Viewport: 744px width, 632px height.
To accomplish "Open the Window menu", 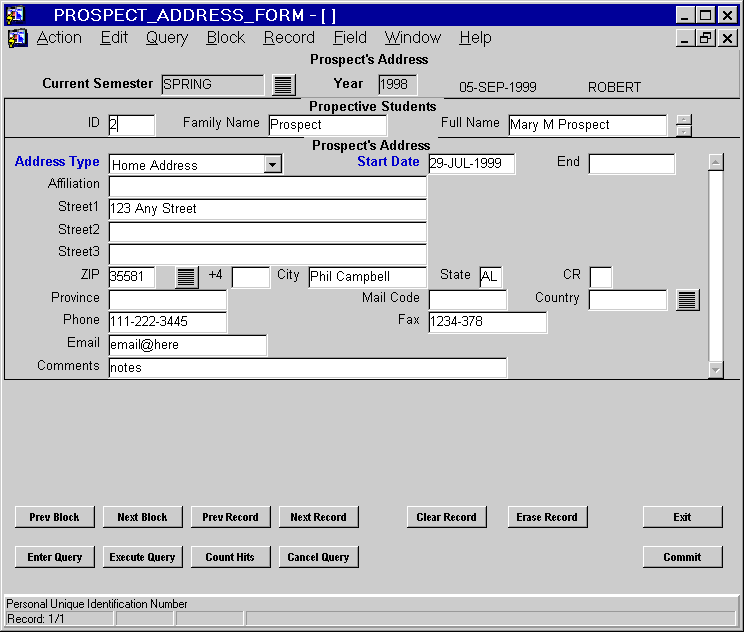I will (x=413, y=37).
